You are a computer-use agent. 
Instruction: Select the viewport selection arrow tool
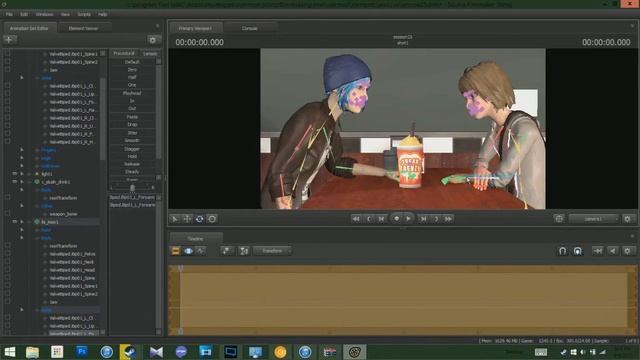[x=175, y=219]
